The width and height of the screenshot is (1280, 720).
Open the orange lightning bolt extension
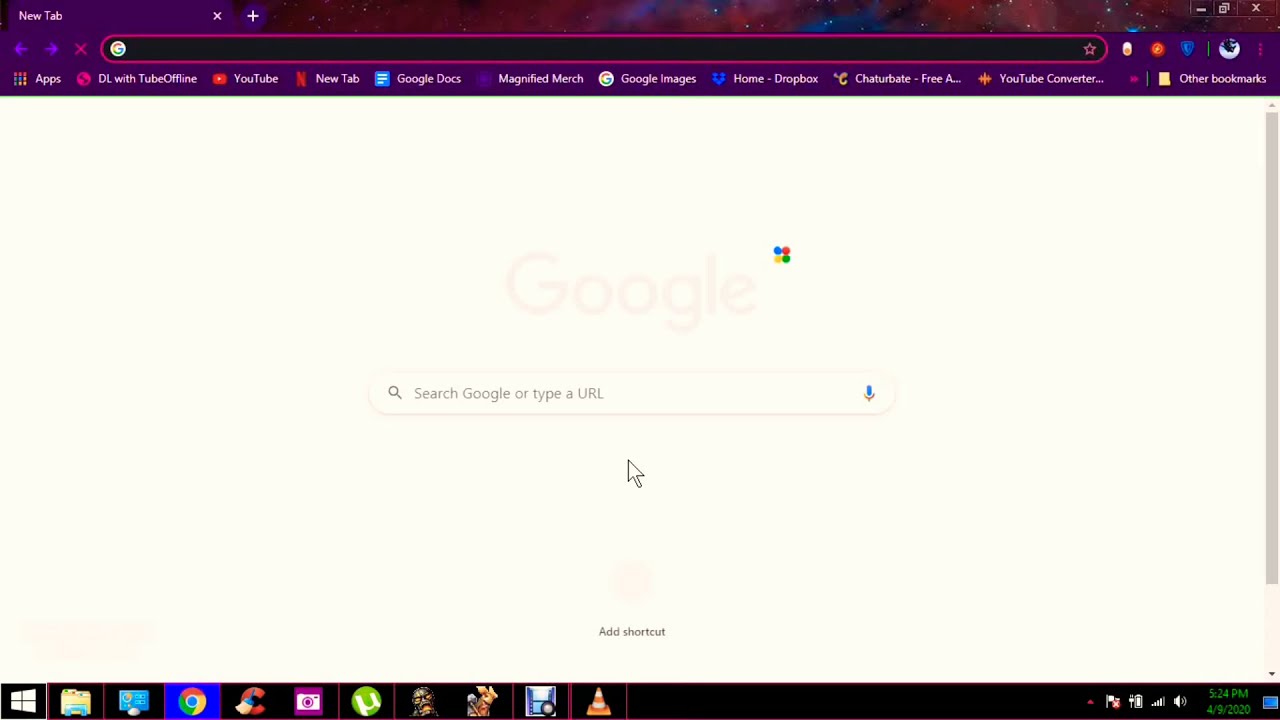pos(1157,49)
